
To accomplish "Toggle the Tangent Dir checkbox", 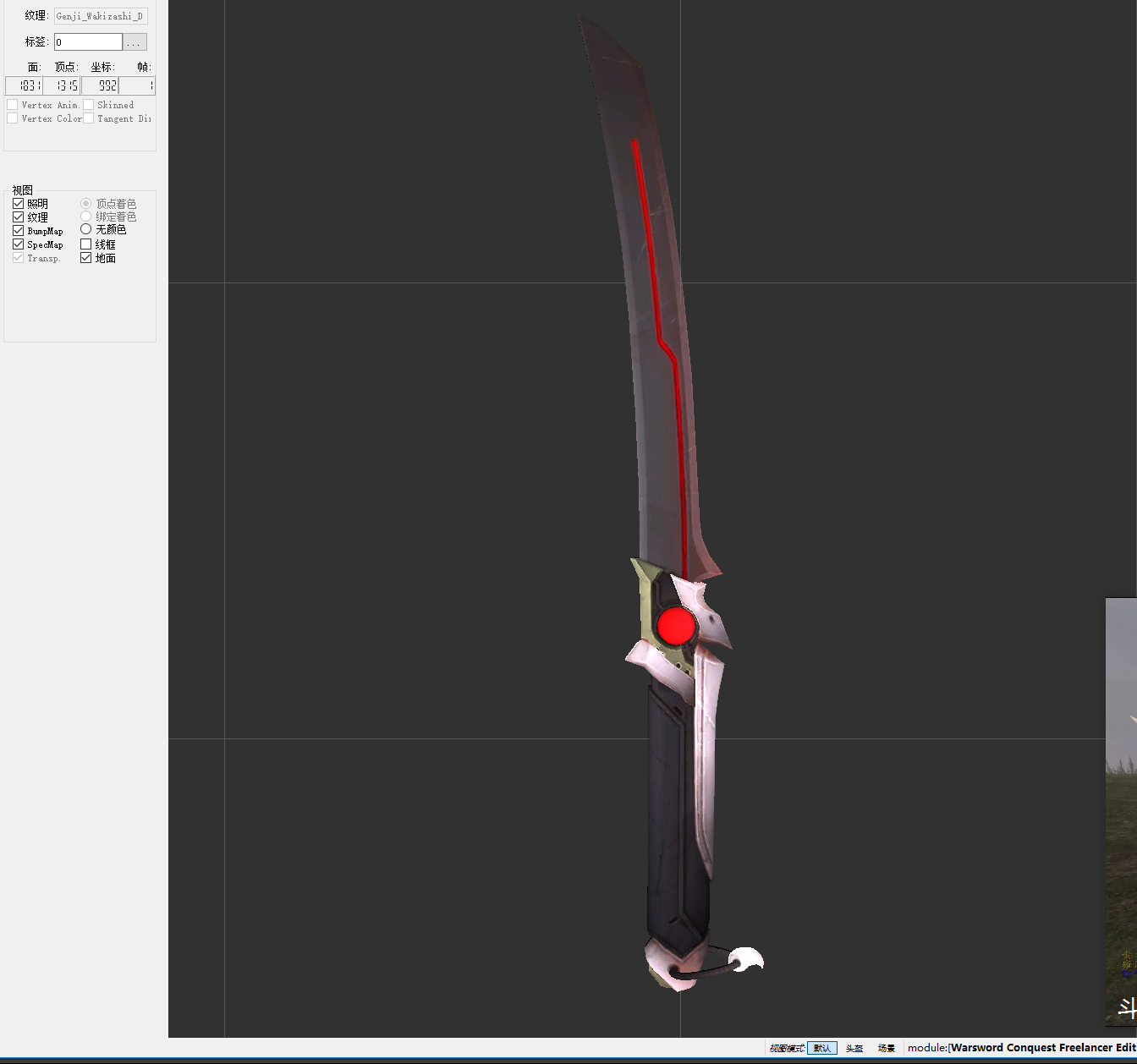I will pos(88,118).
